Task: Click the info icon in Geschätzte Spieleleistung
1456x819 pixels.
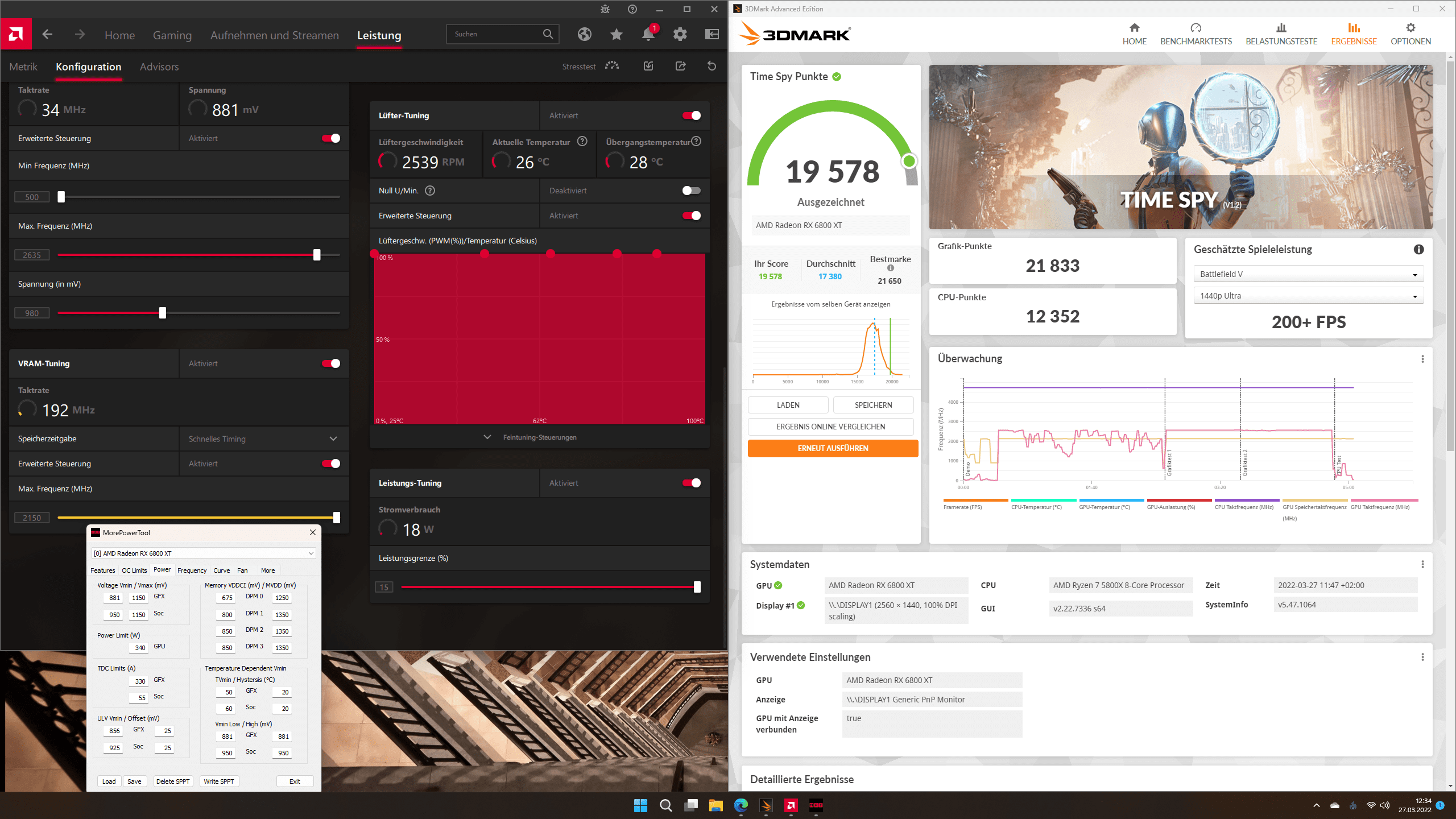Action: click(x=1419, y=249)
